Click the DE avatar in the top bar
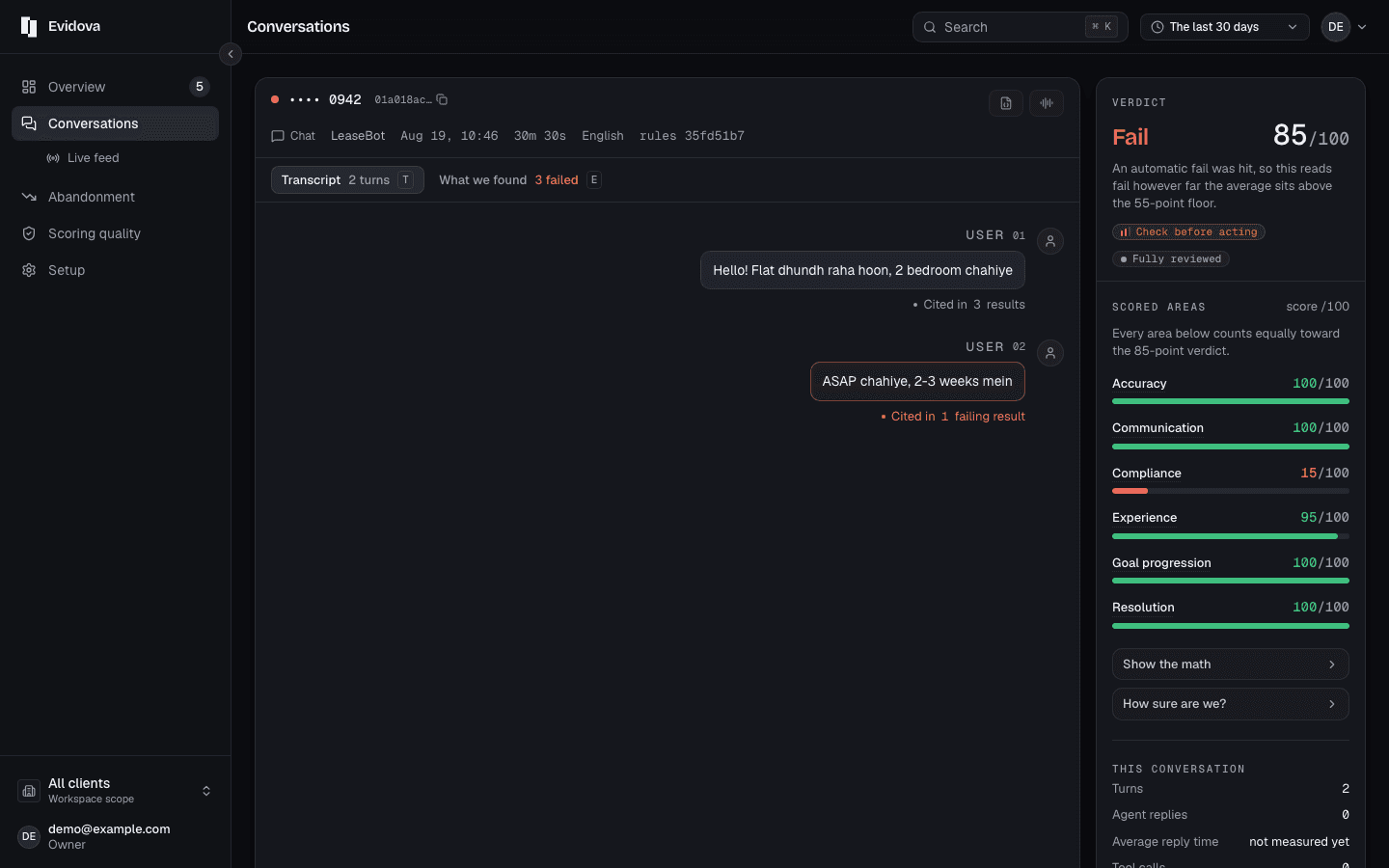The width and height of the screenshot is (1389, 868). 1336,27
